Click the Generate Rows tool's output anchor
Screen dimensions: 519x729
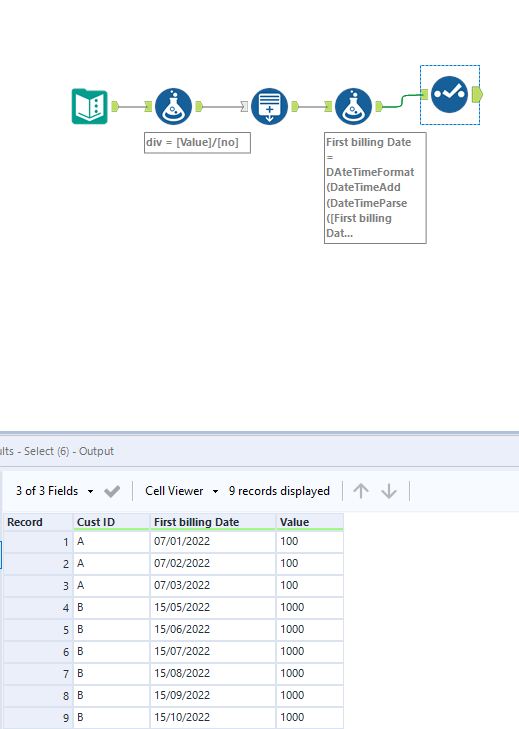click(x=295, y=106)
